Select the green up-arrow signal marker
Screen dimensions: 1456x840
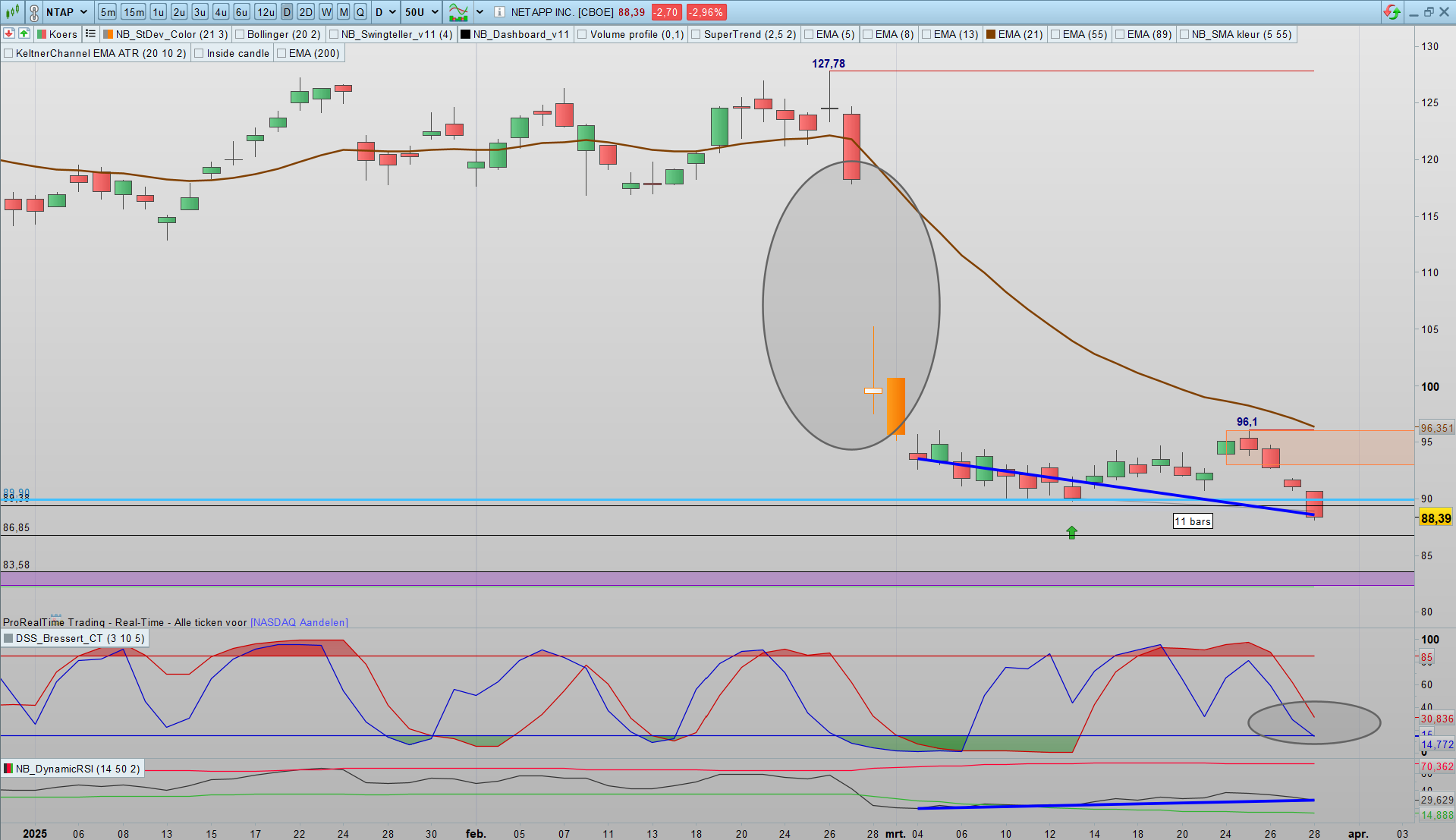point(1072,533)
